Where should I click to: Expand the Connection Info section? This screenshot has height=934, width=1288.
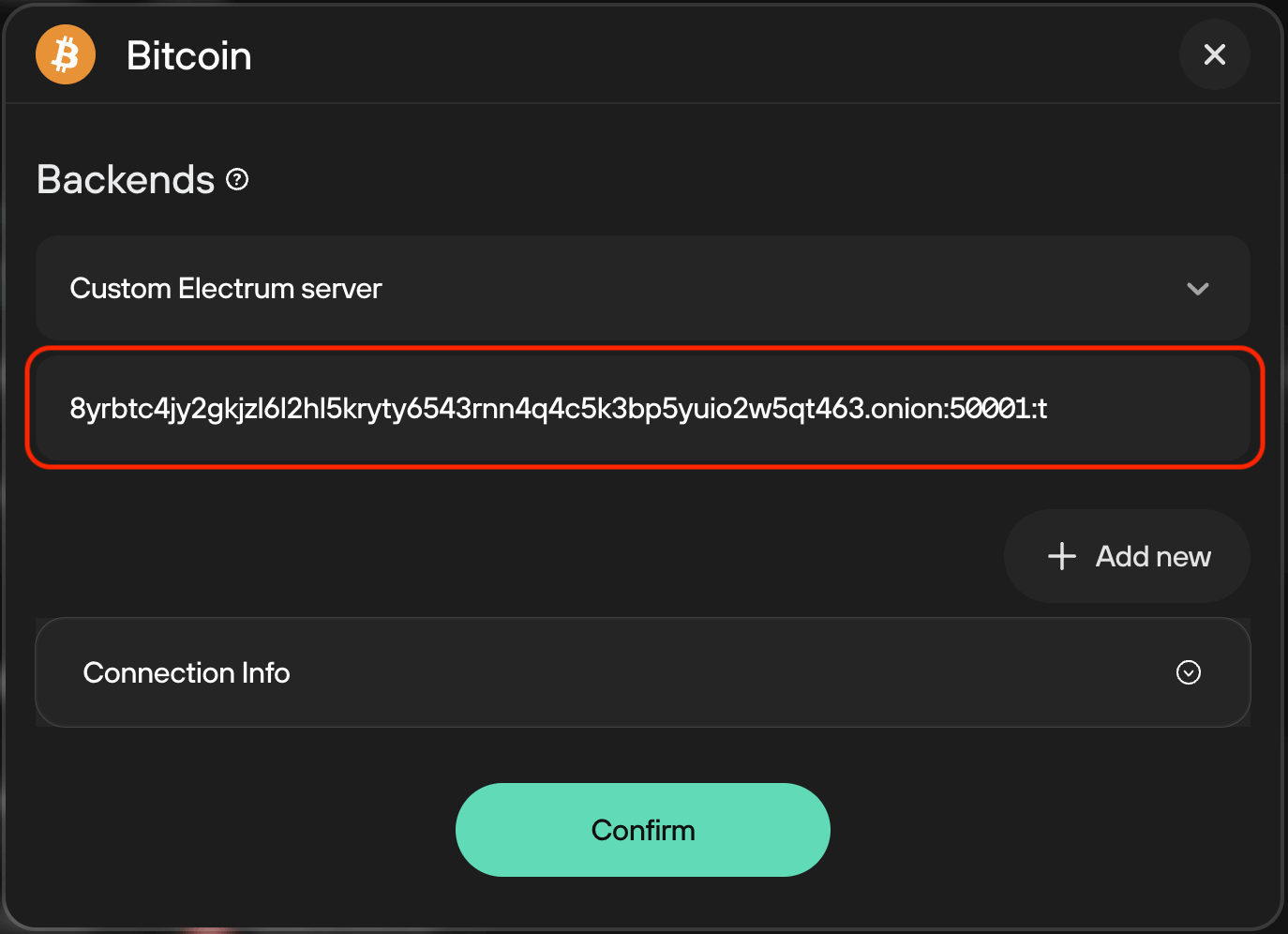642,672
